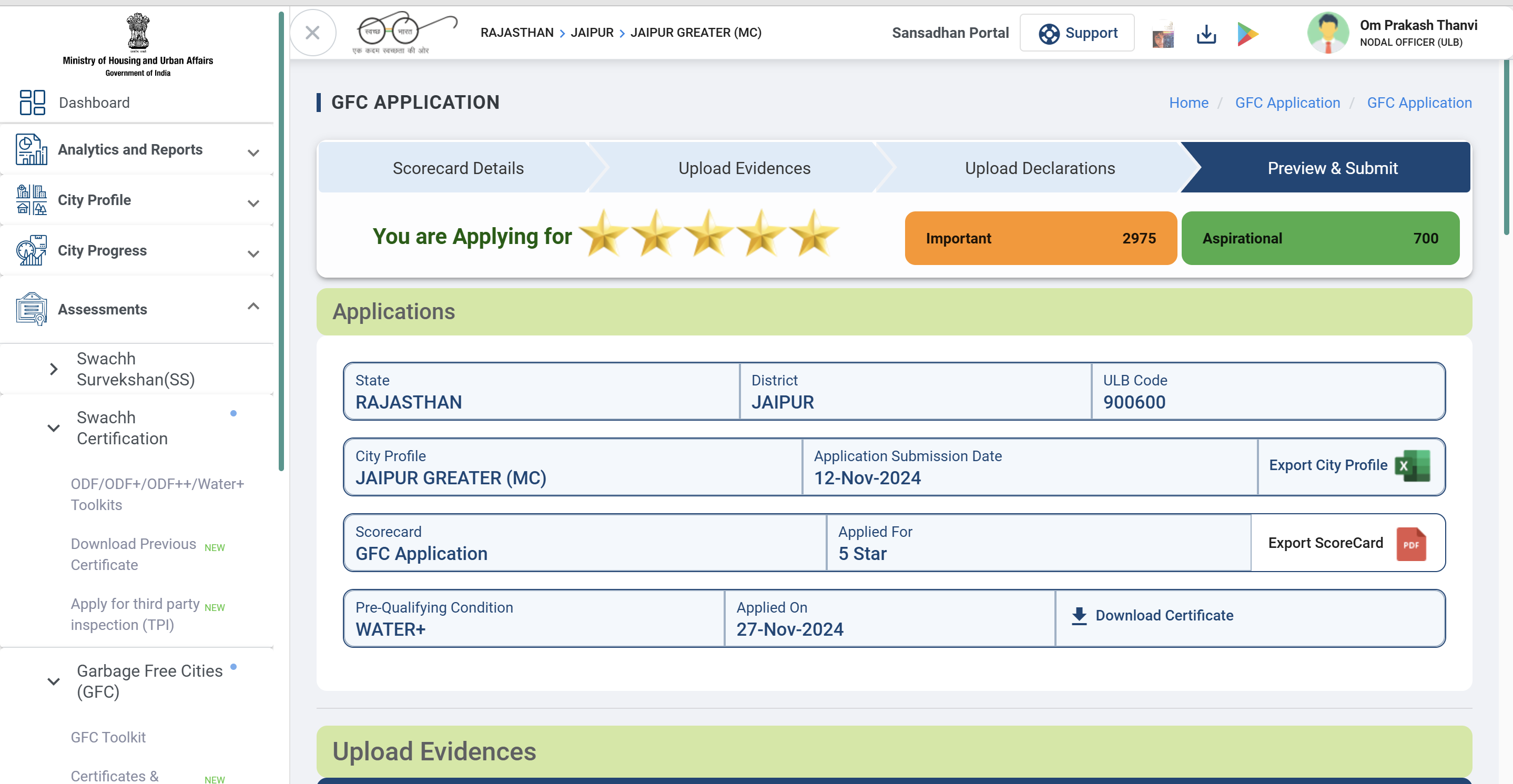This screenshot has width=1513, height=784.
Task: Click the Assessments certificate icon
Action: [32, 309]
